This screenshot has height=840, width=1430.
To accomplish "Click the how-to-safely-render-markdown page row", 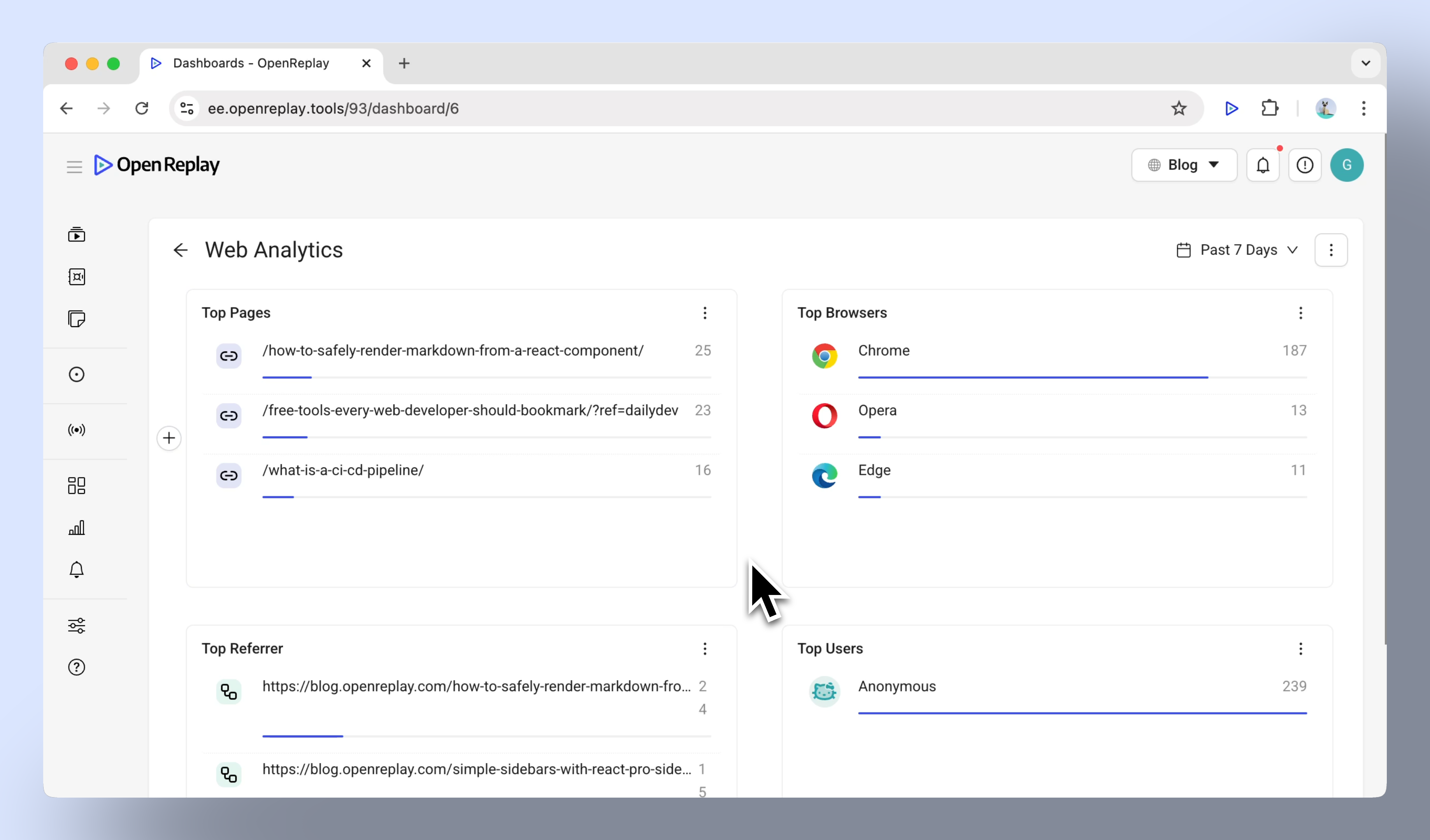I will pyautogui.click(x=461, y=362).
